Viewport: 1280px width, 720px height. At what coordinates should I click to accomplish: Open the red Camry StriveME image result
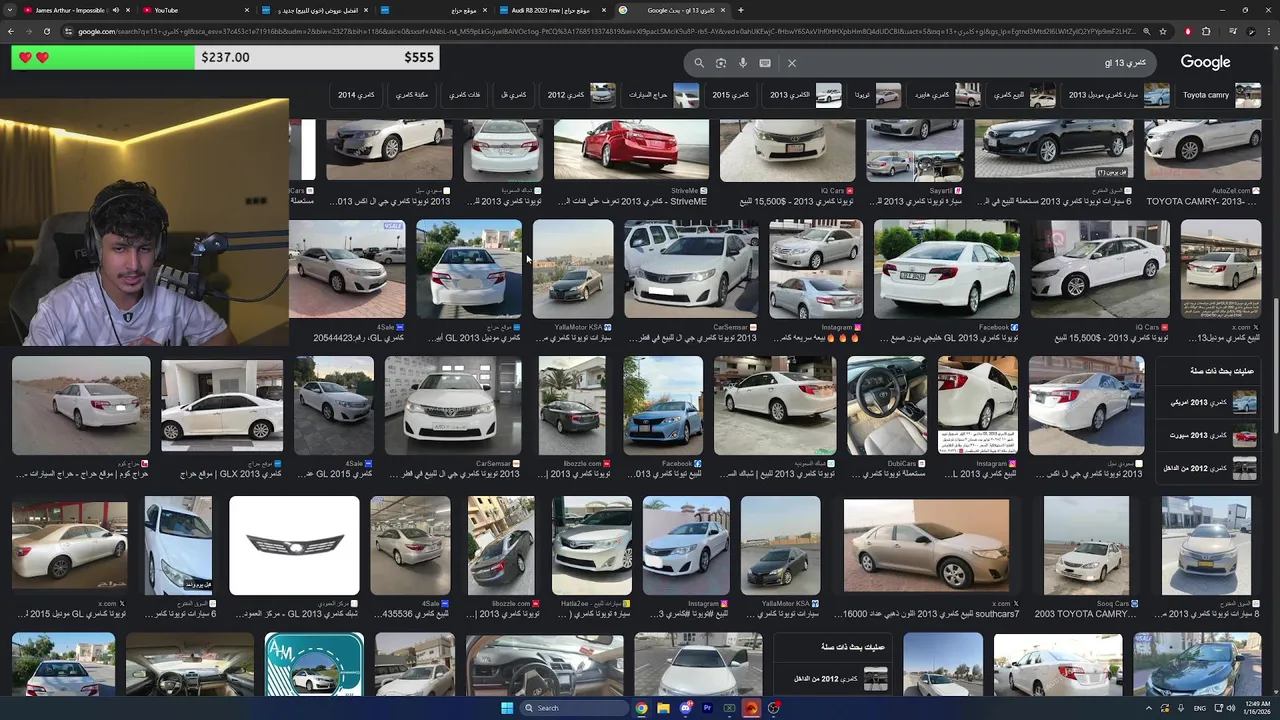[x=631, y=150]
